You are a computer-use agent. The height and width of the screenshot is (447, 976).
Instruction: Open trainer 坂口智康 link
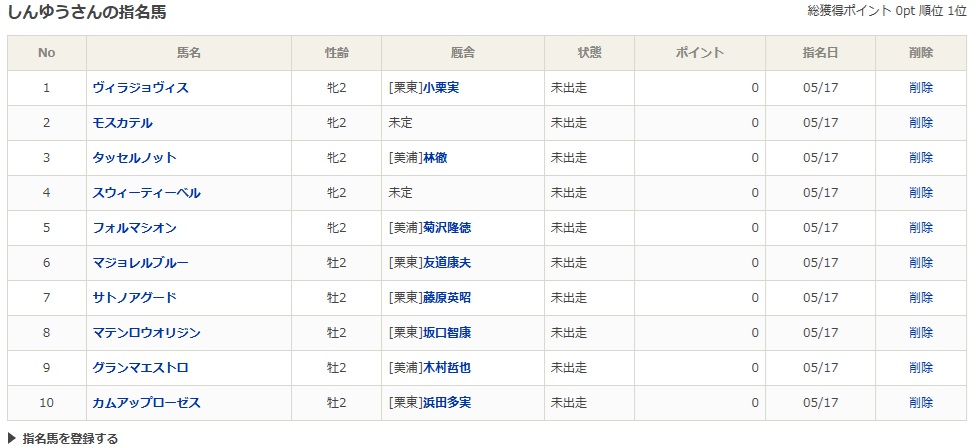tap(446, 333)
